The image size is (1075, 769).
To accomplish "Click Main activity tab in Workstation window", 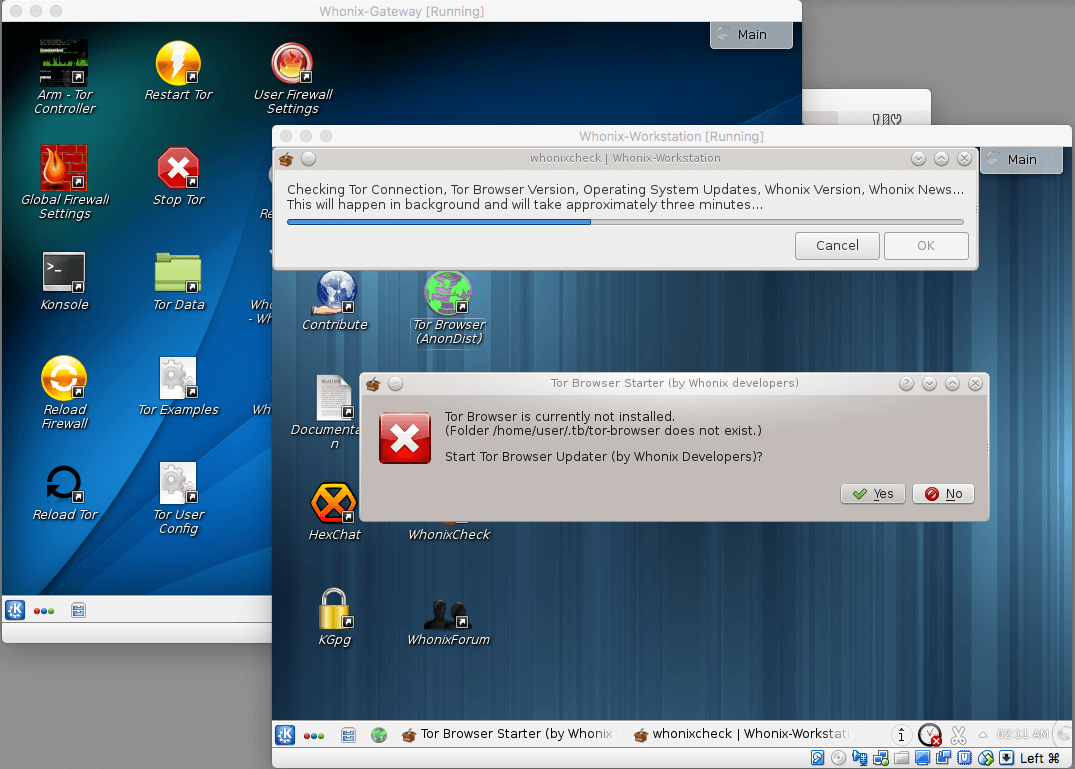I will pyautogui.click(x=1022, y=160).
